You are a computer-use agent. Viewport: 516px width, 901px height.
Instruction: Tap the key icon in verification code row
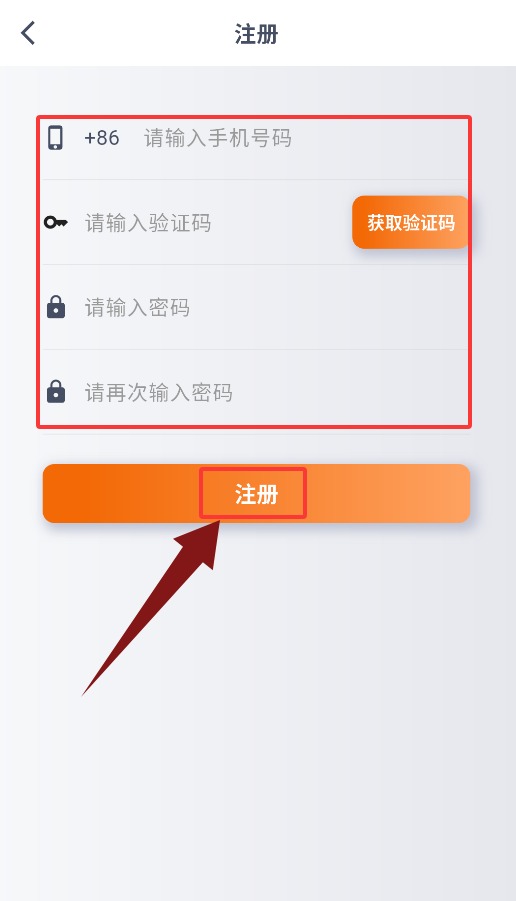click(56, 222)
